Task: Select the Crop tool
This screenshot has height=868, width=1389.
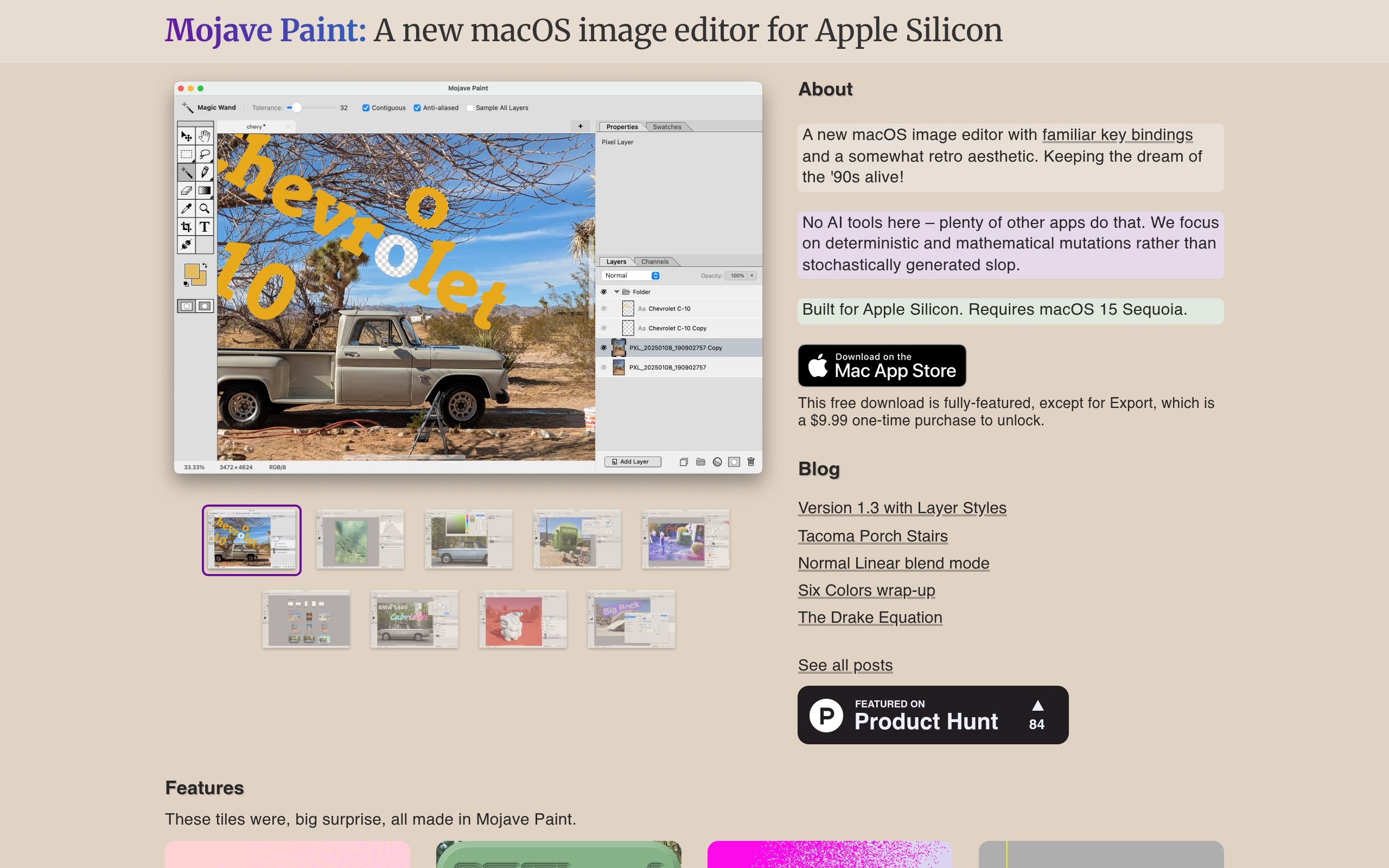Action: [x=186, y=227]
